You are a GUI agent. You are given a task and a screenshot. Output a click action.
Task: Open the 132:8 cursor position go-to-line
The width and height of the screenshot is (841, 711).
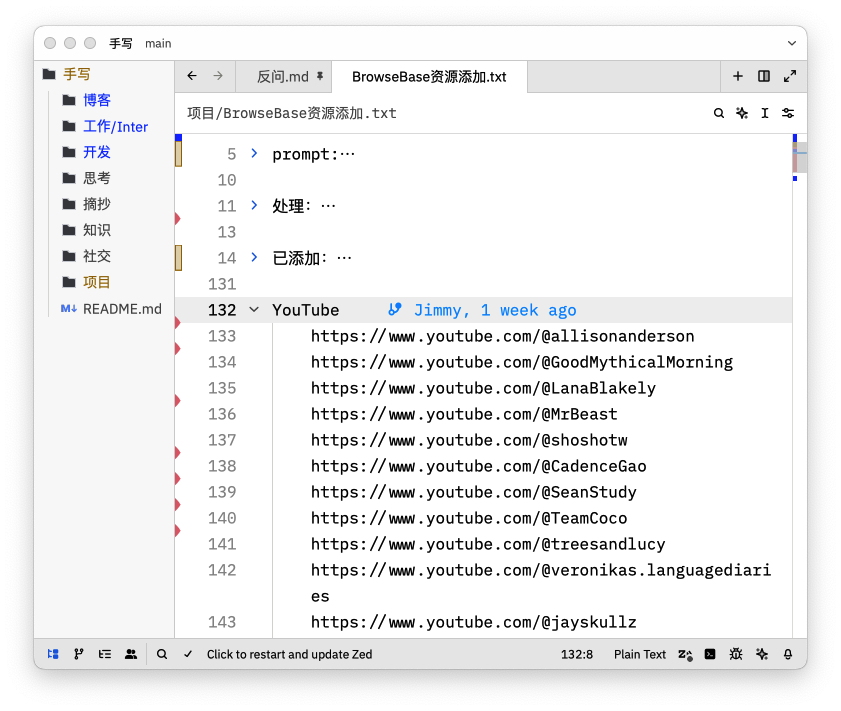coord(577,654)
